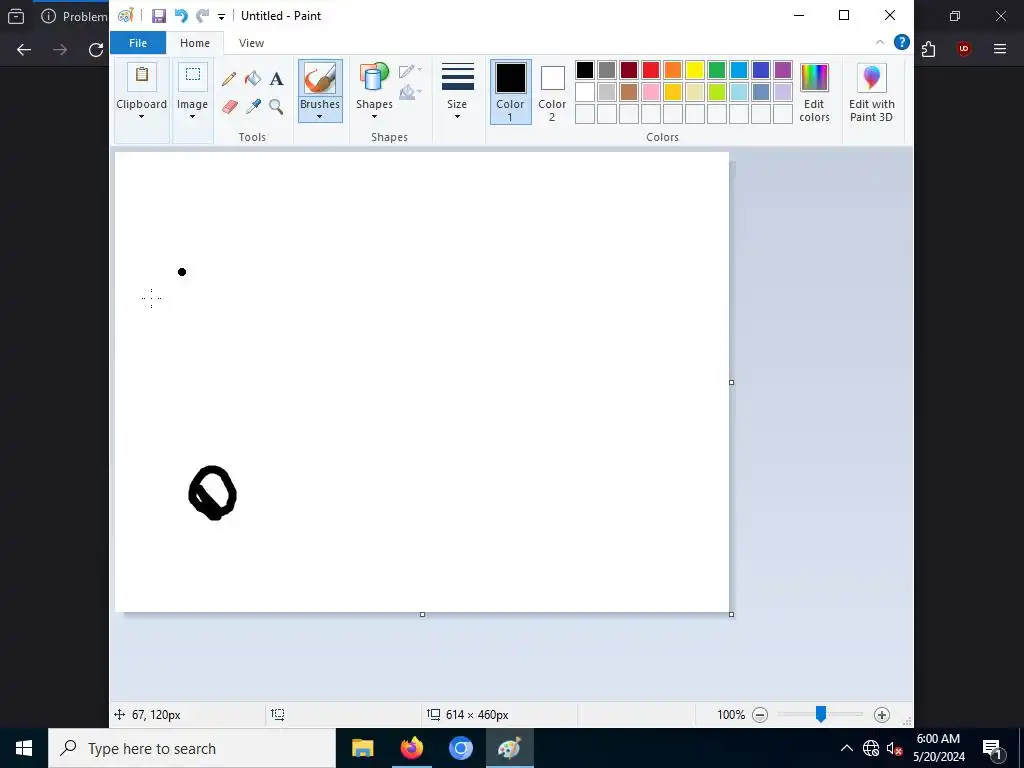1024x768 pixels.
Task: Click the Clipboard paste icon
Action: [142, 75]
